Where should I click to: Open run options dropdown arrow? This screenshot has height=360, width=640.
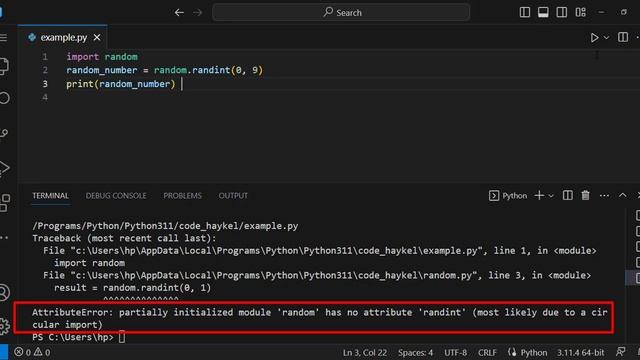(x=607, y=38)
